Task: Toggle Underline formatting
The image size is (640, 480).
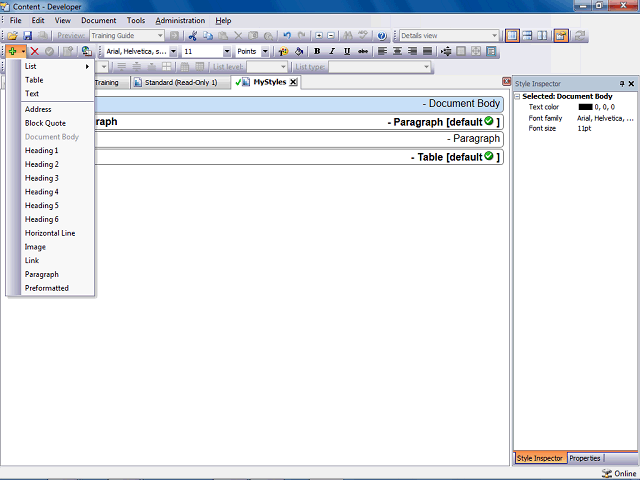Action: point(347,51)
